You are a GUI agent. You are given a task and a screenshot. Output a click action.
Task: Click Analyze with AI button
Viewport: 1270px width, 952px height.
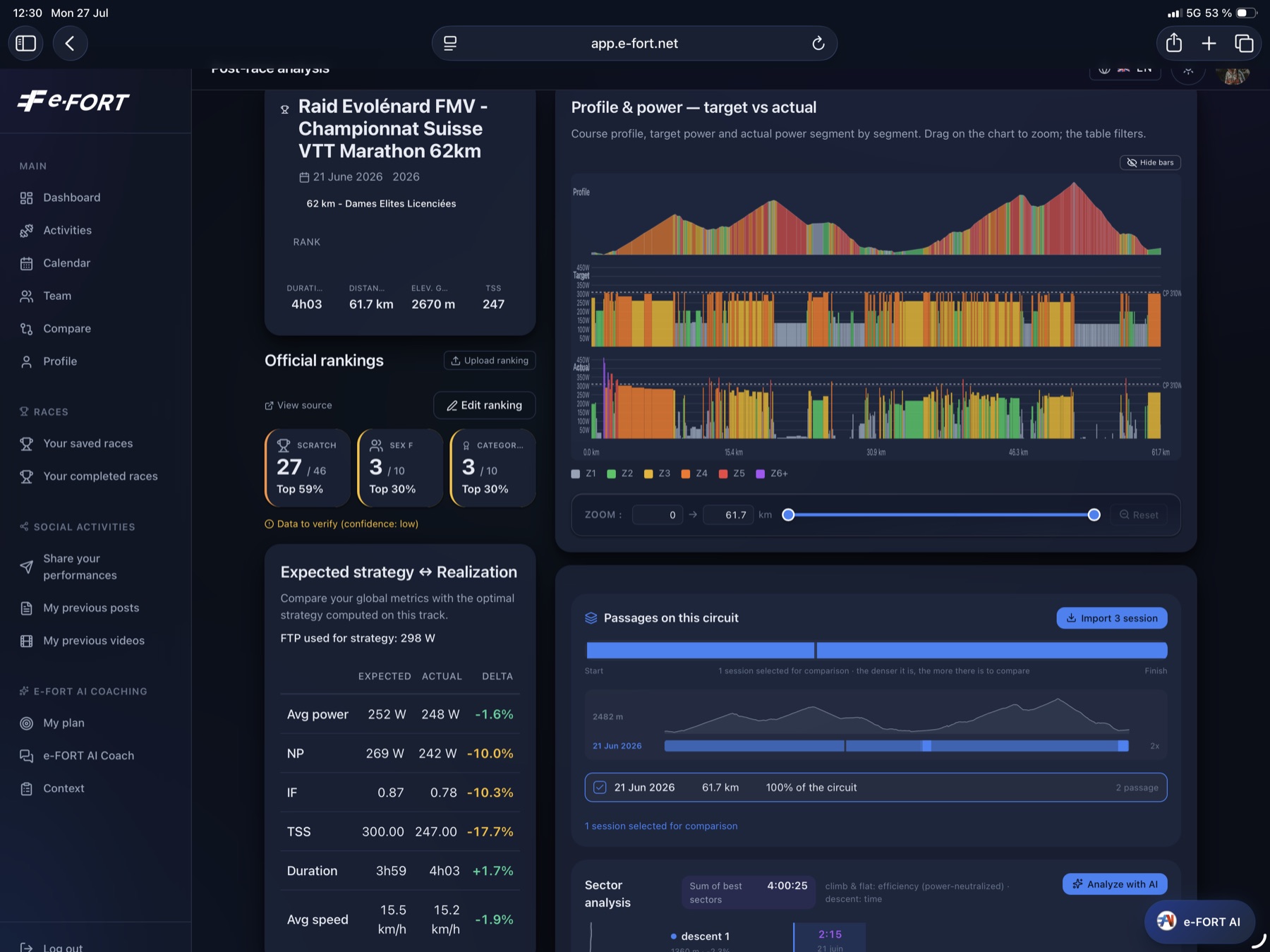(x=1115, y=884)
